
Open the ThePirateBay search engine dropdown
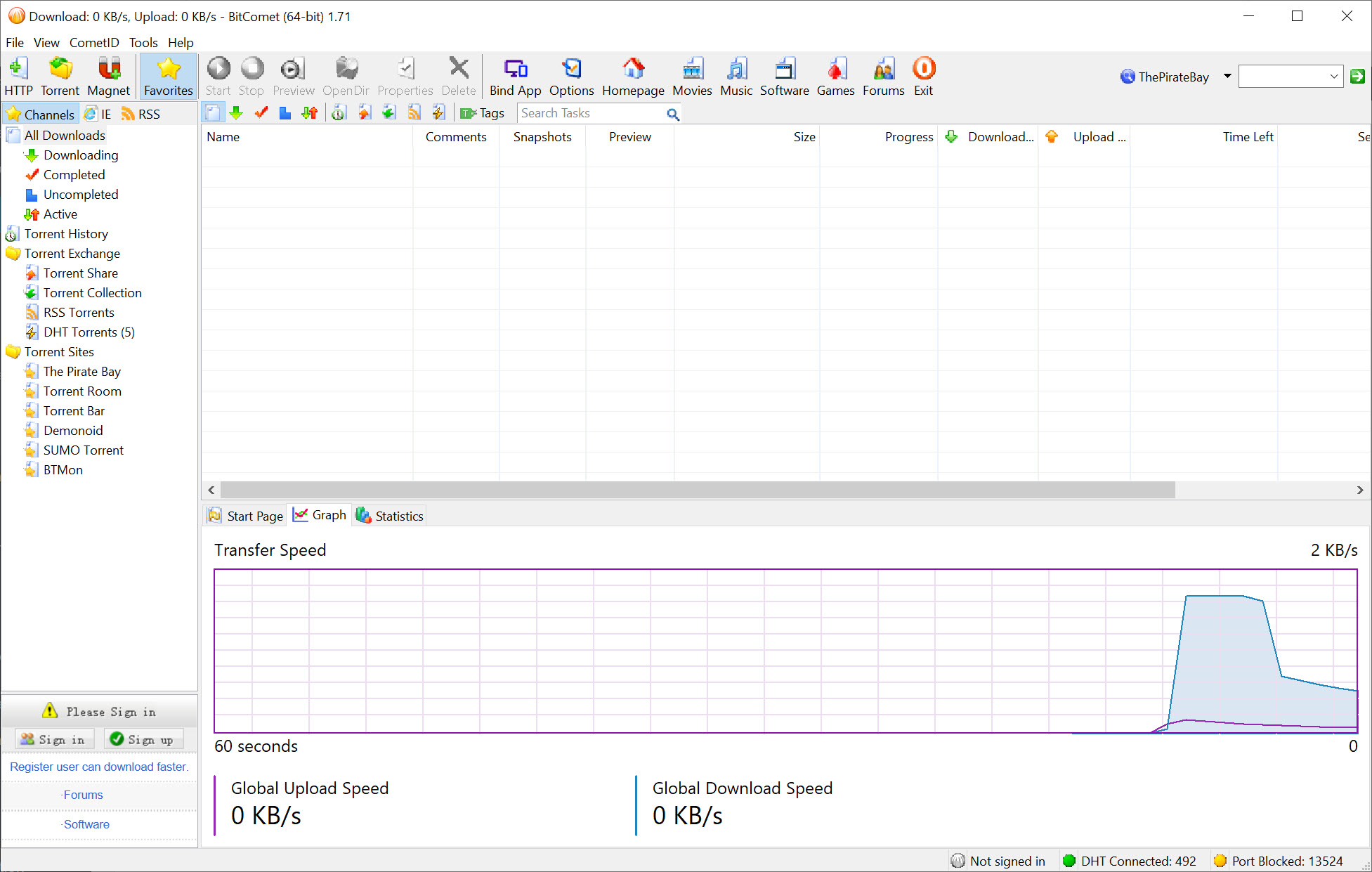point(1227,77)
